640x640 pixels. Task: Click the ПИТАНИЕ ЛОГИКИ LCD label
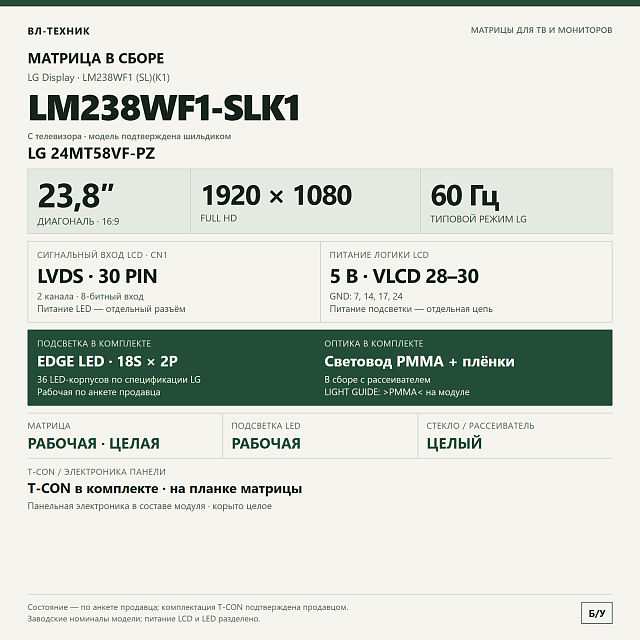(379, 255)
